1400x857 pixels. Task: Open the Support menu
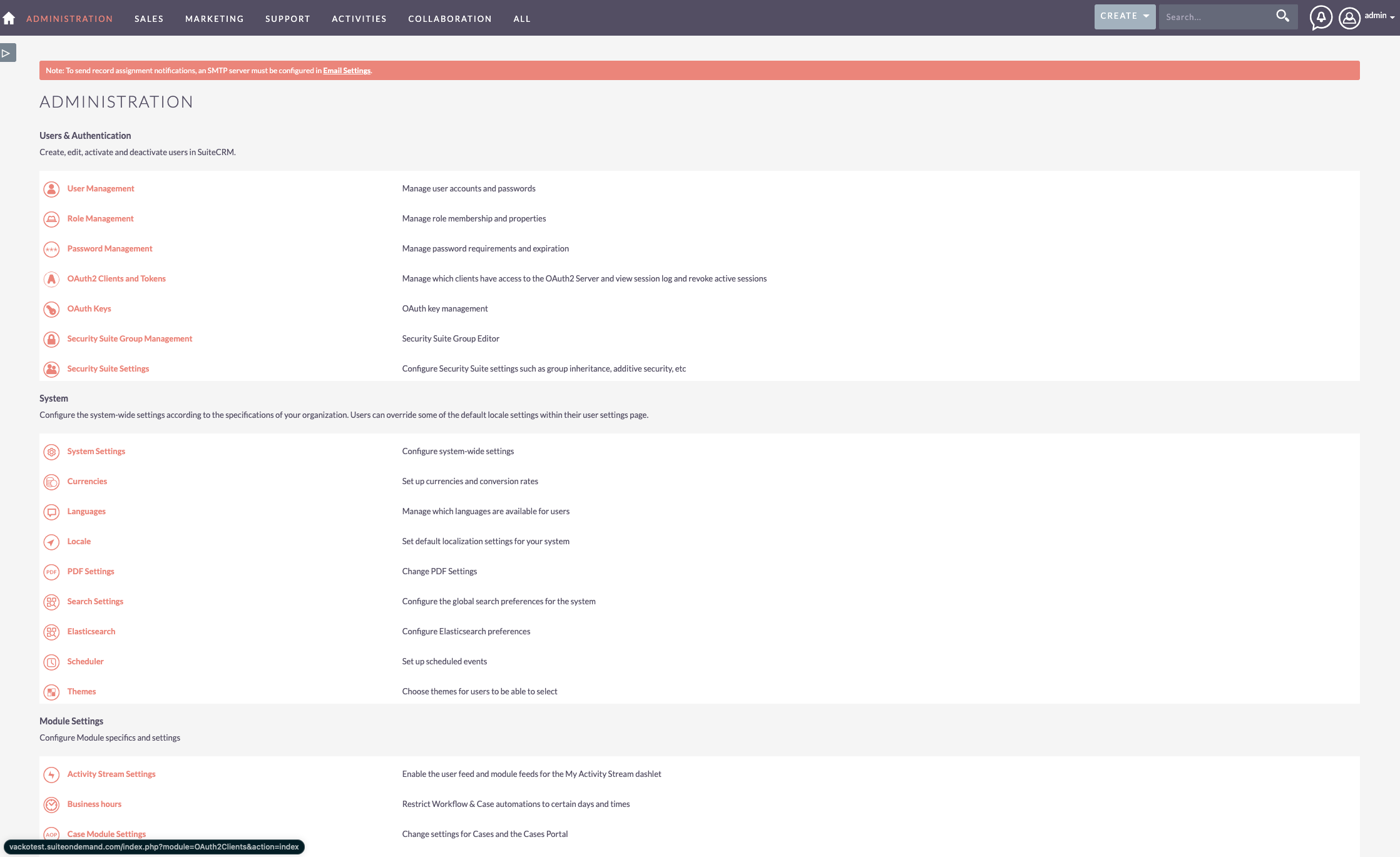(288, 19)
